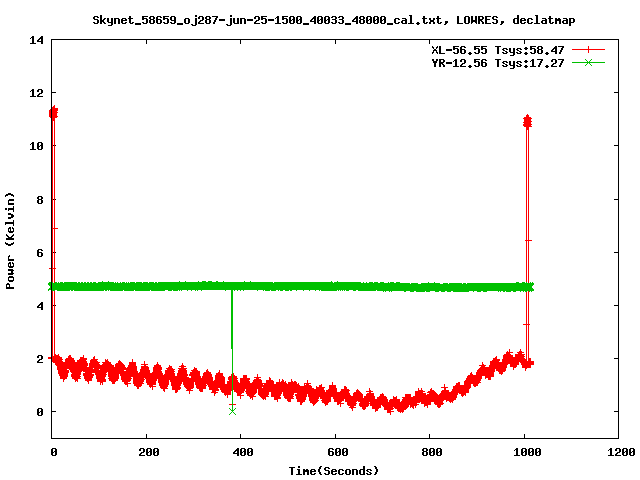Click the x-axis tick label 200

click(x=148, y=452)
